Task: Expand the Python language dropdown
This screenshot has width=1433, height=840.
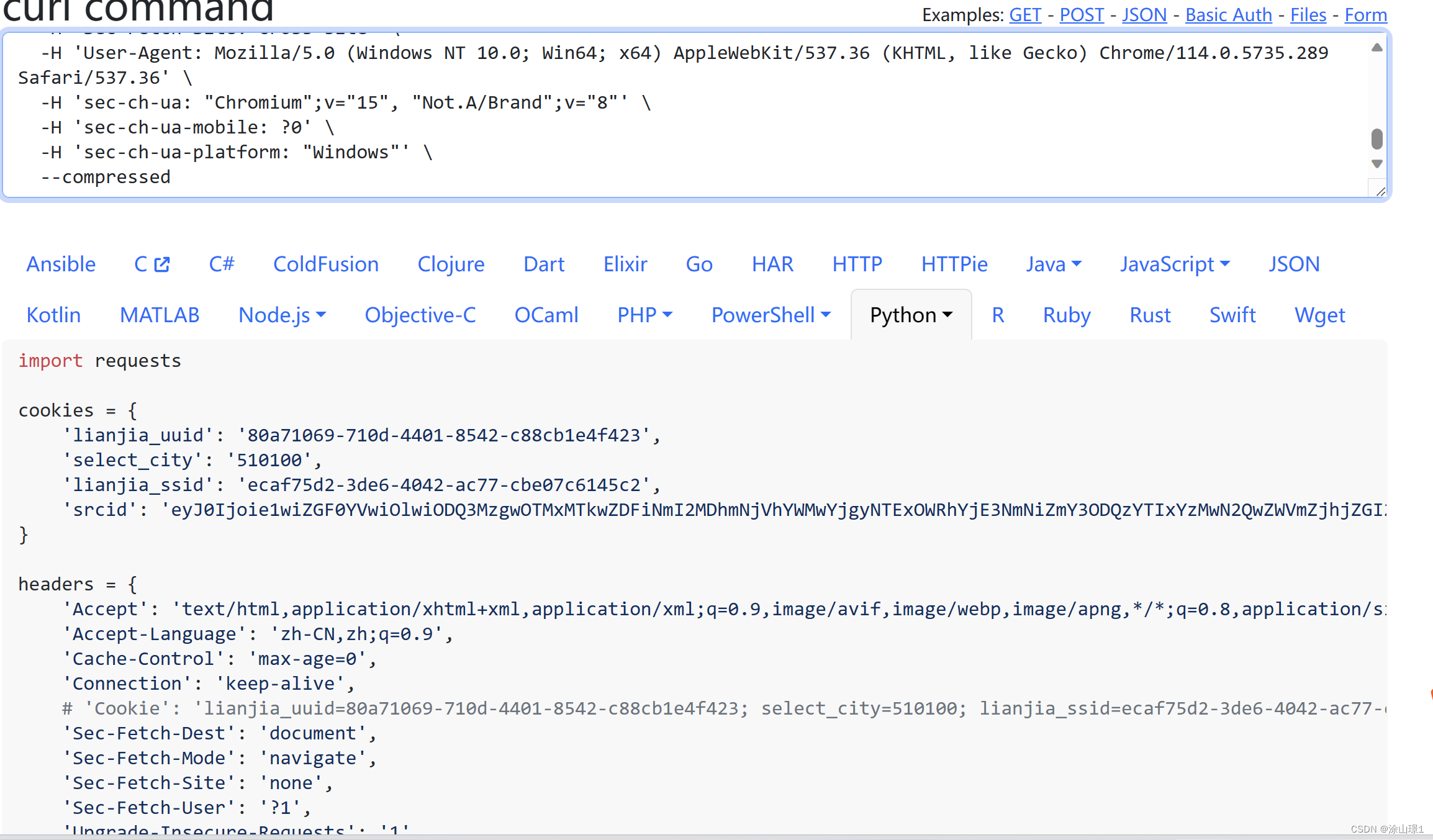Action: pyautogui.click(x=910, y=315)
